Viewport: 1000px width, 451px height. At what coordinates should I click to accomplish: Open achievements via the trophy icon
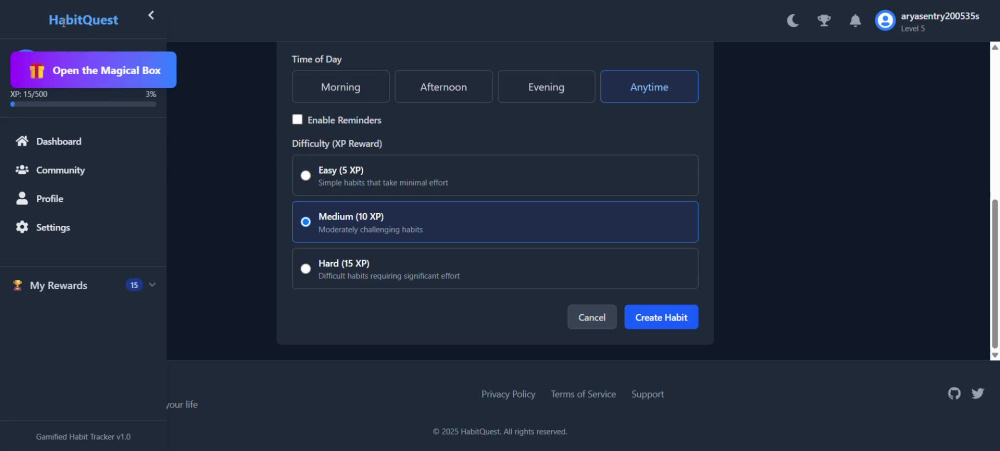click(824, 21)
